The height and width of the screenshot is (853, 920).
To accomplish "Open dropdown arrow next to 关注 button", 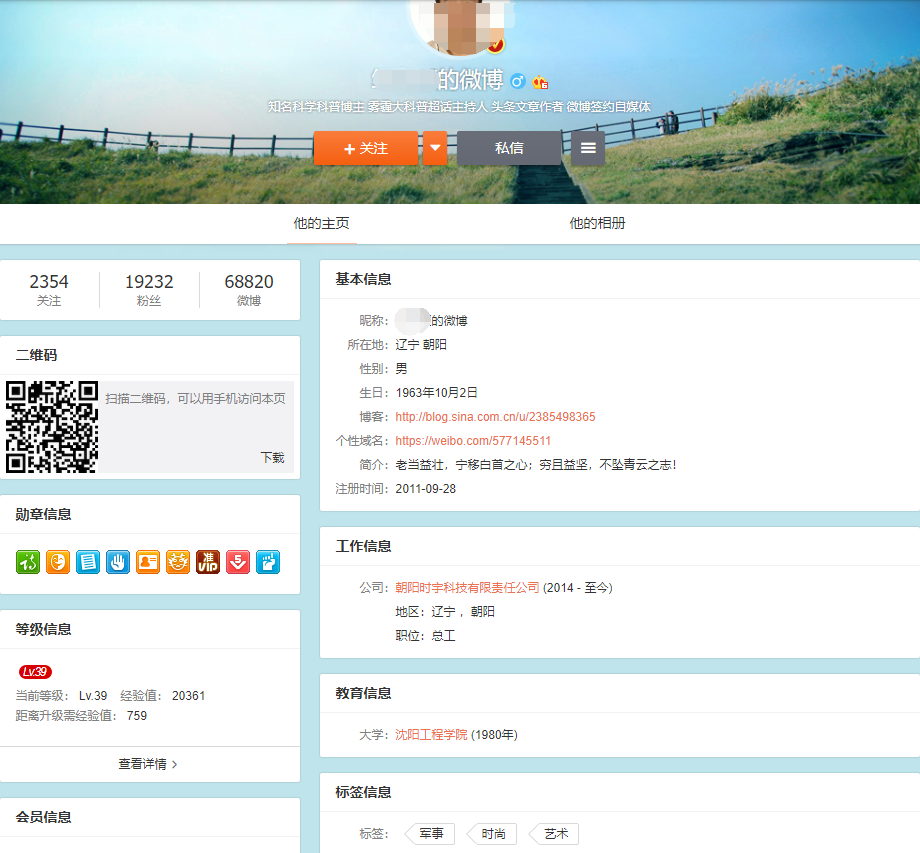I will (435, 148).
